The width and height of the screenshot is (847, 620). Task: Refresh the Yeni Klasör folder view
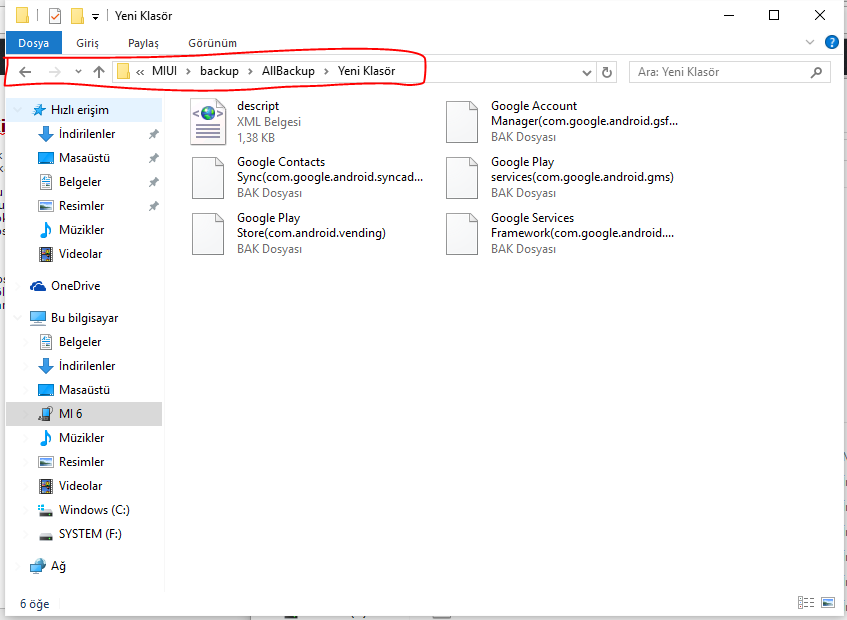point(607,72)
